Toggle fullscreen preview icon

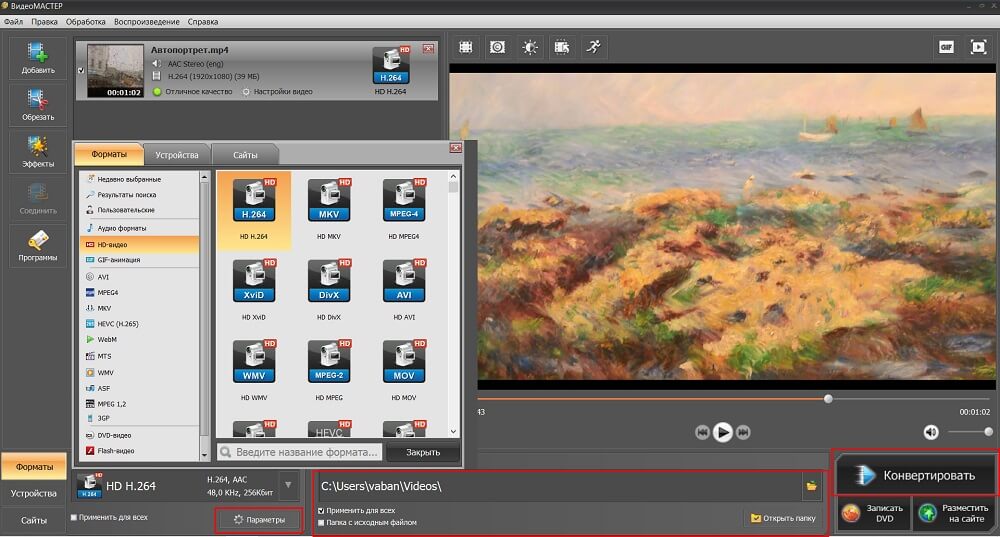[978, 47]
